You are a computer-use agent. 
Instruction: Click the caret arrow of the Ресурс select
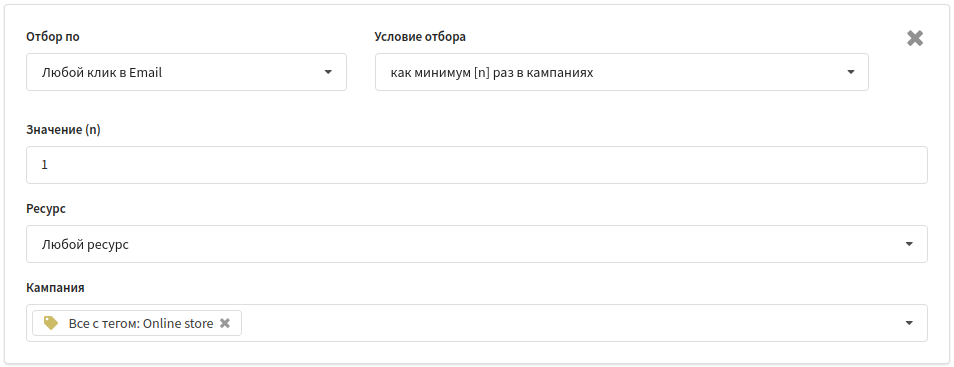909,244
